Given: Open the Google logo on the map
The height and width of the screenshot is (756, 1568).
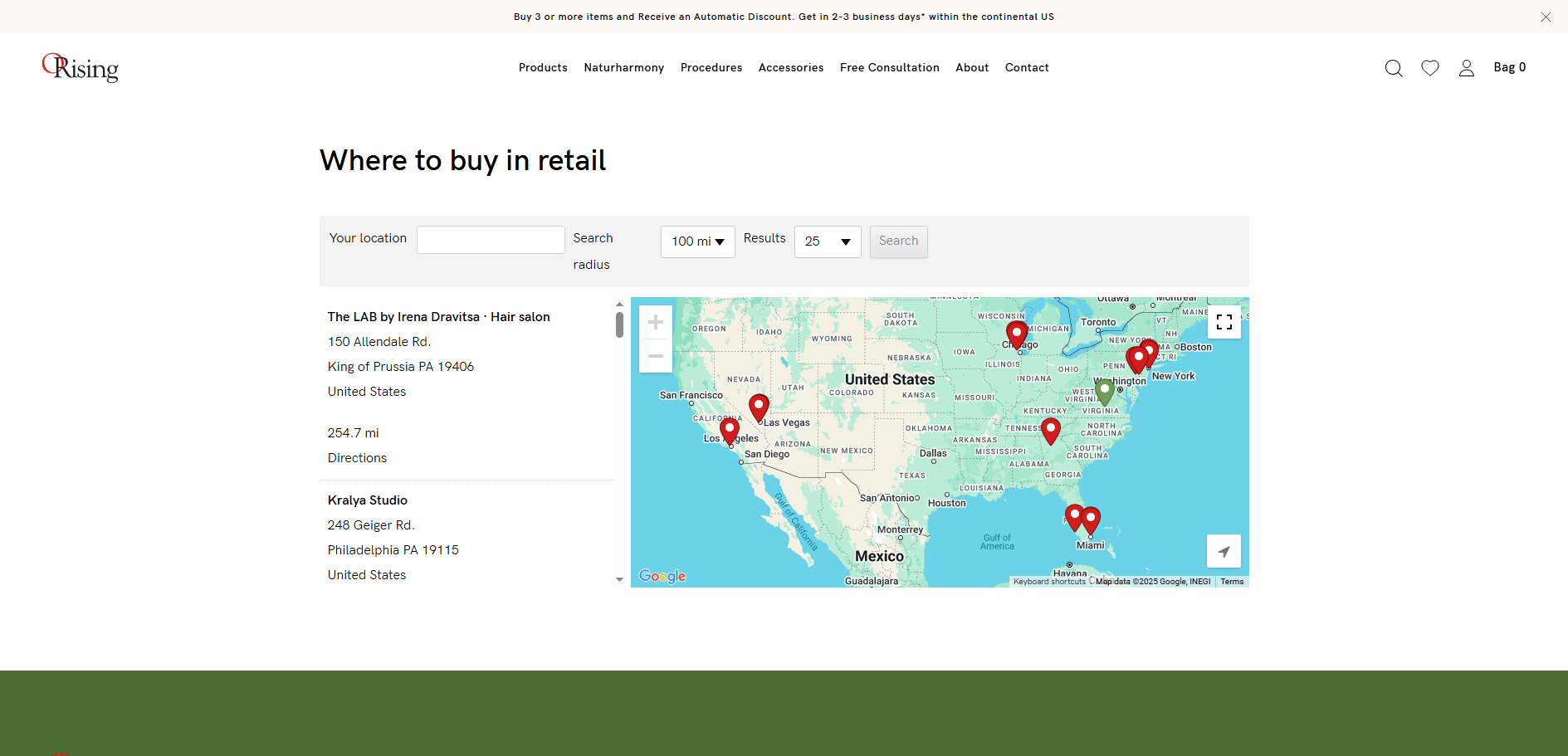Looking at the screenshot, I should (662, 576).
